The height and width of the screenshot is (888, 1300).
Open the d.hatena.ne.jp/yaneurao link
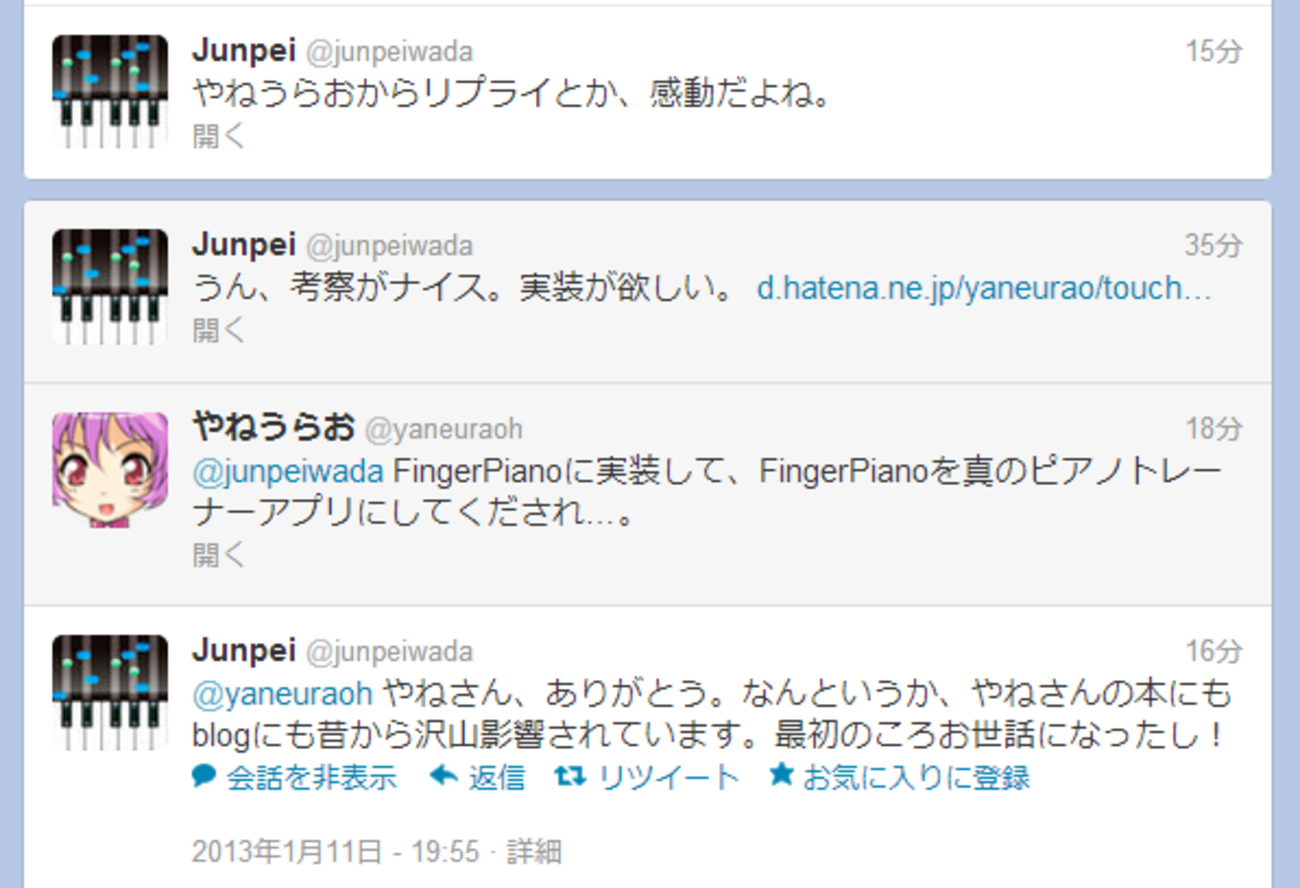click(984, 289)
